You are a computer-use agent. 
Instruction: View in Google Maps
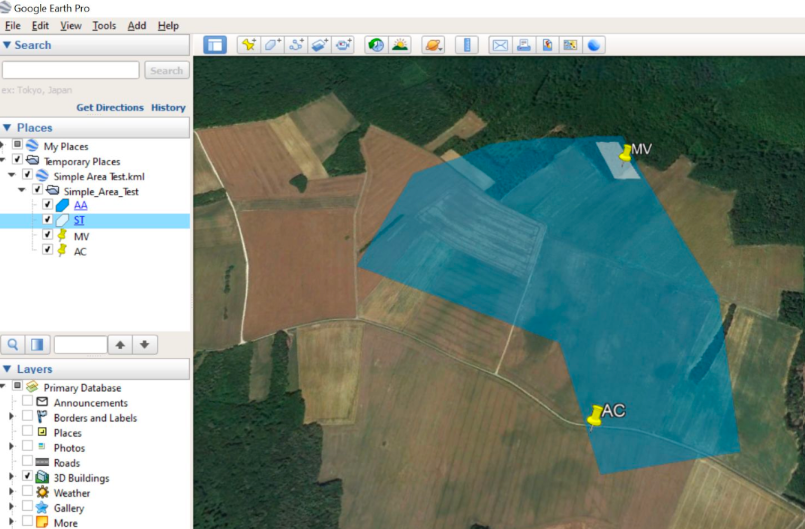pos(570,45)
